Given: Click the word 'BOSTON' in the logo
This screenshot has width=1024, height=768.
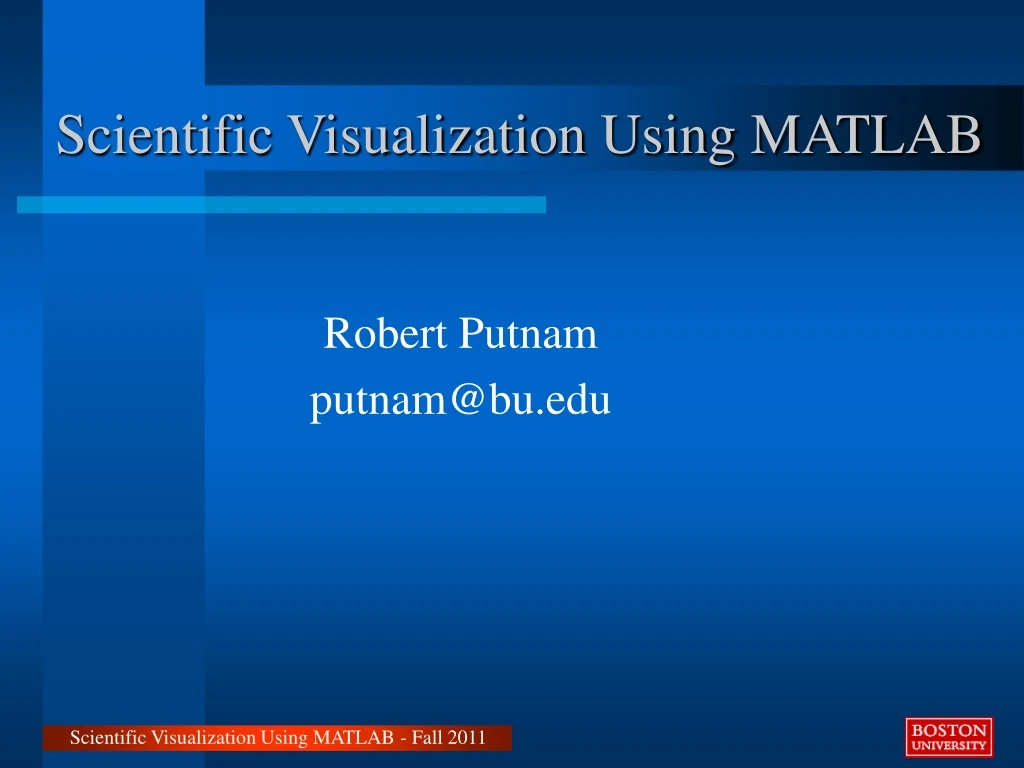Looking at the screenshot, I should pos(948,730).
